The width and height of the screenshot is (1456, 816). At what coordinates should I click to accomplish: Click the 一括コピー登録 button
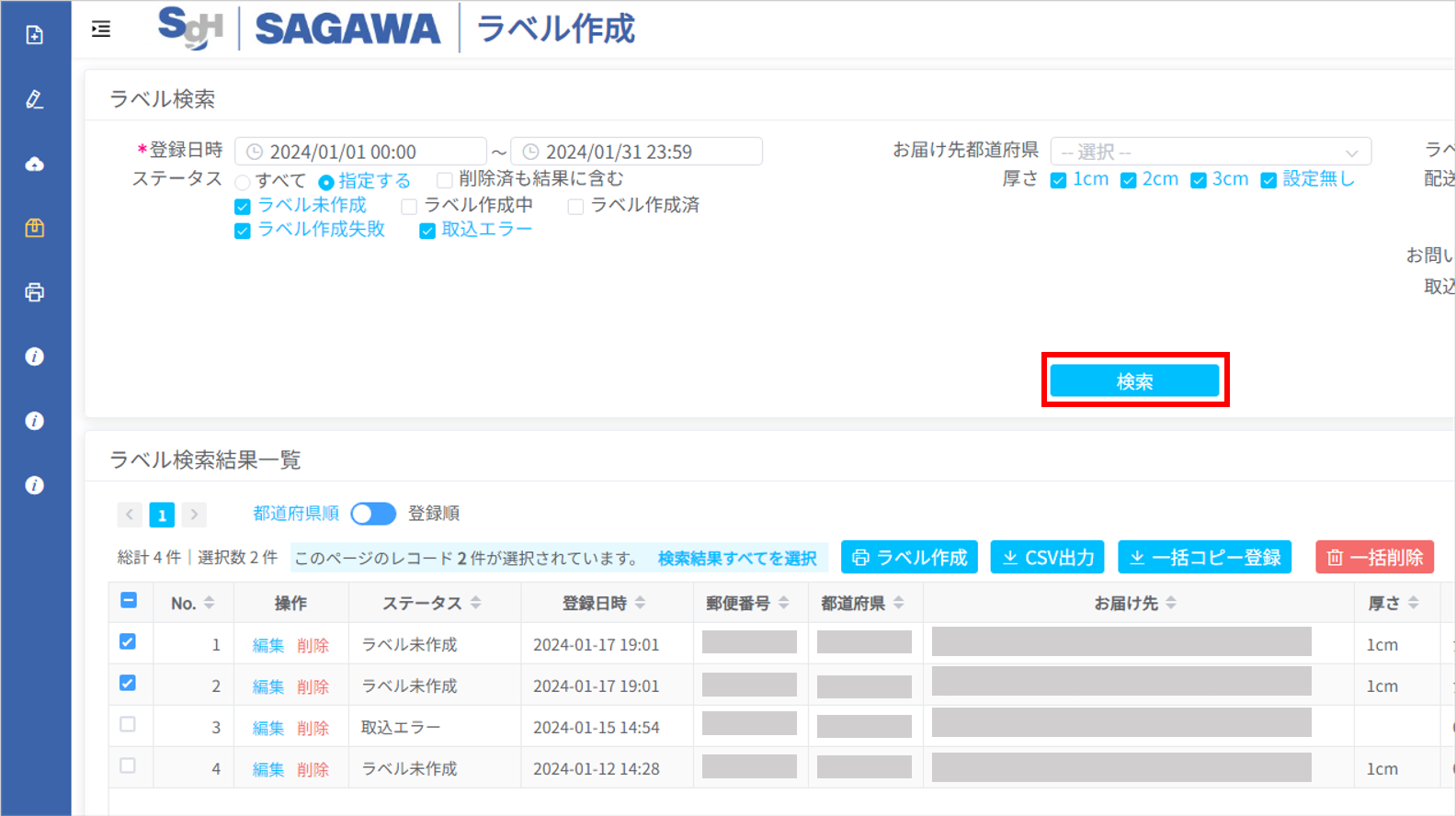pyautogui.click(x=1204, y=558)
